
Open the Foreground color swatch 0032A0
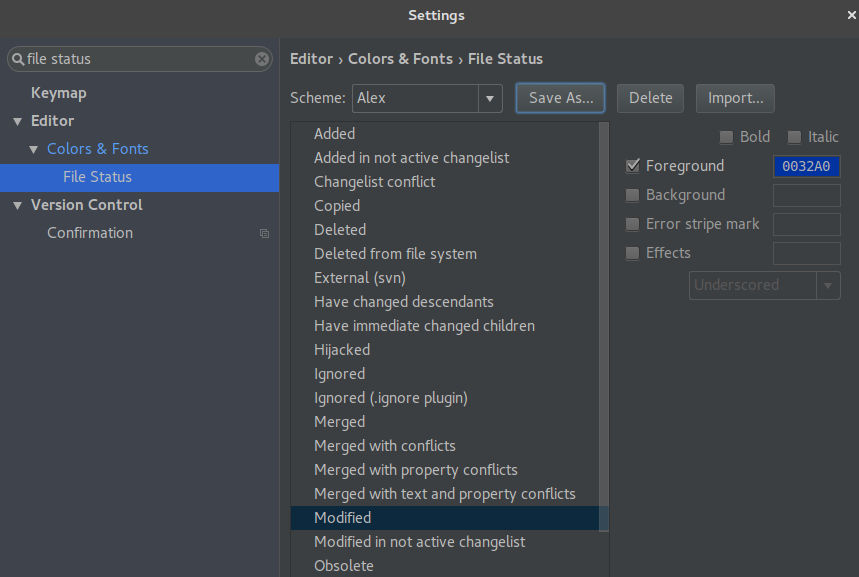tap(806, 167)
